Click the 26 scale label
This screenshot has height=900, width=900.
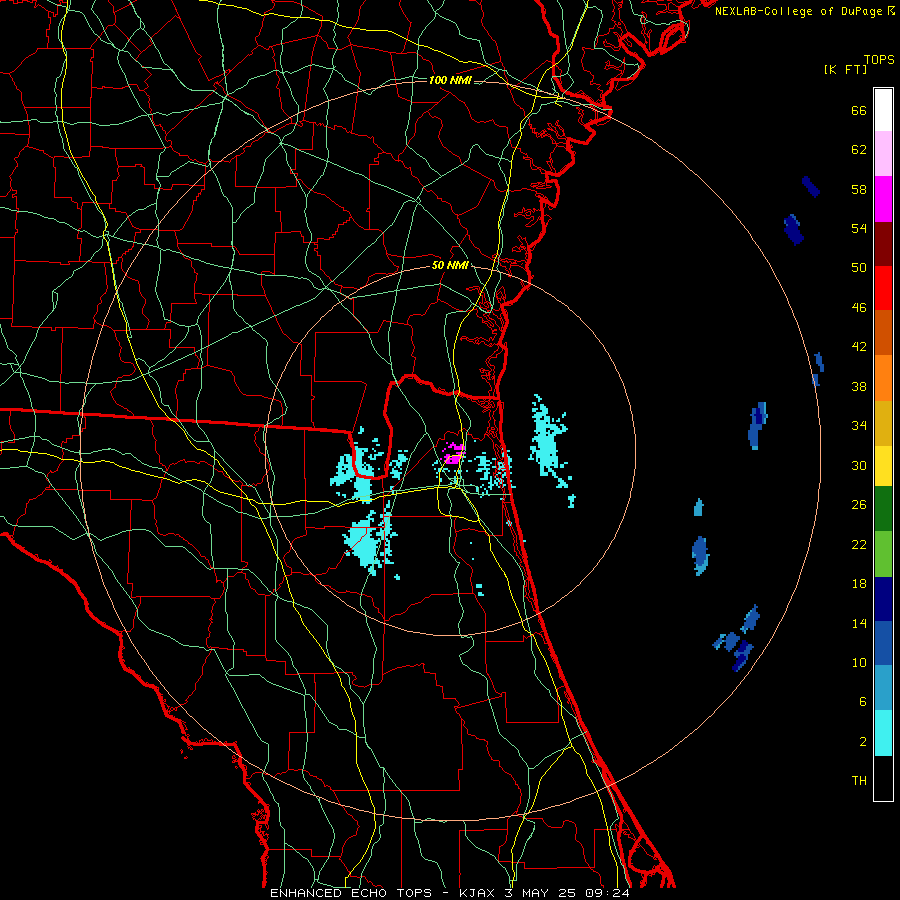(859, 505)
